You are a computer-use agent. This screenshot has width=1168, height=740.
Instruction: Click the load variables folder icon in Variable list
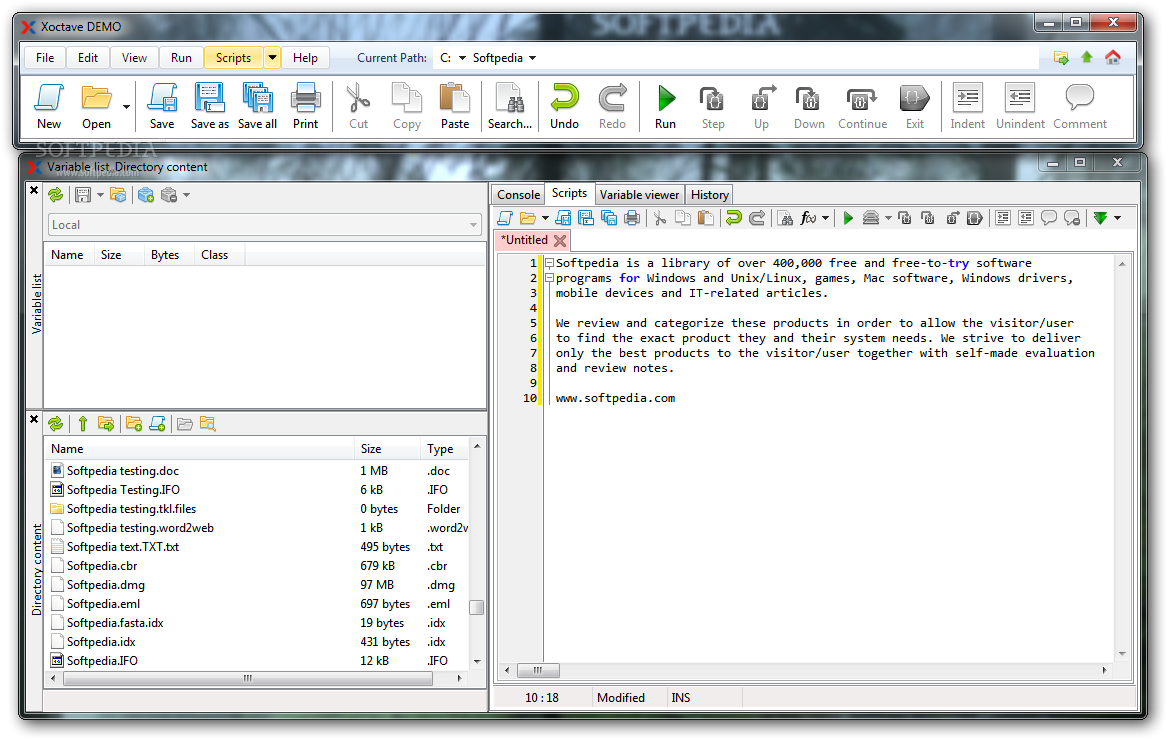pyautogui.click(x=118, y=195)
